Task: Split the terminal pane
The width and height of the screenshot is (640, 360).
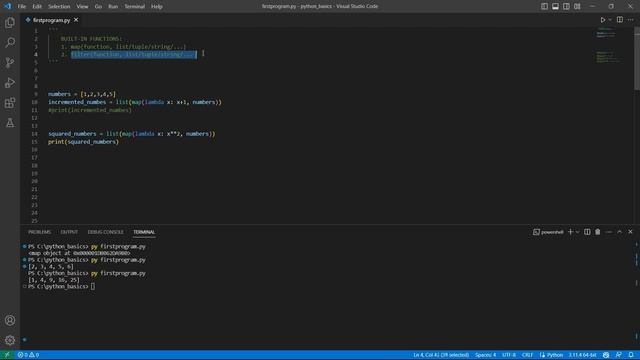Action: [587, 232]
